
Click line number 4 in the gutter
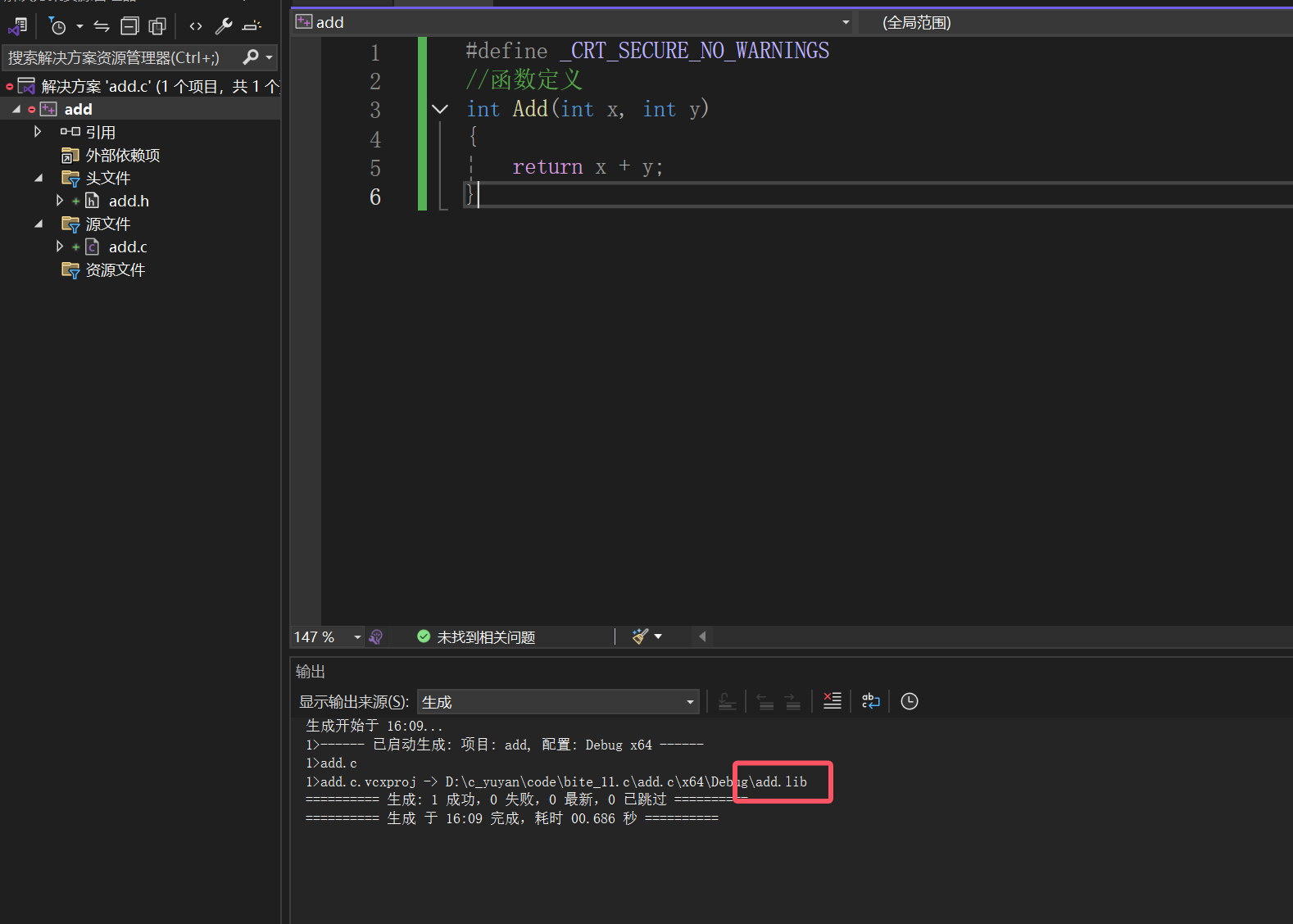tap(375, 138)
